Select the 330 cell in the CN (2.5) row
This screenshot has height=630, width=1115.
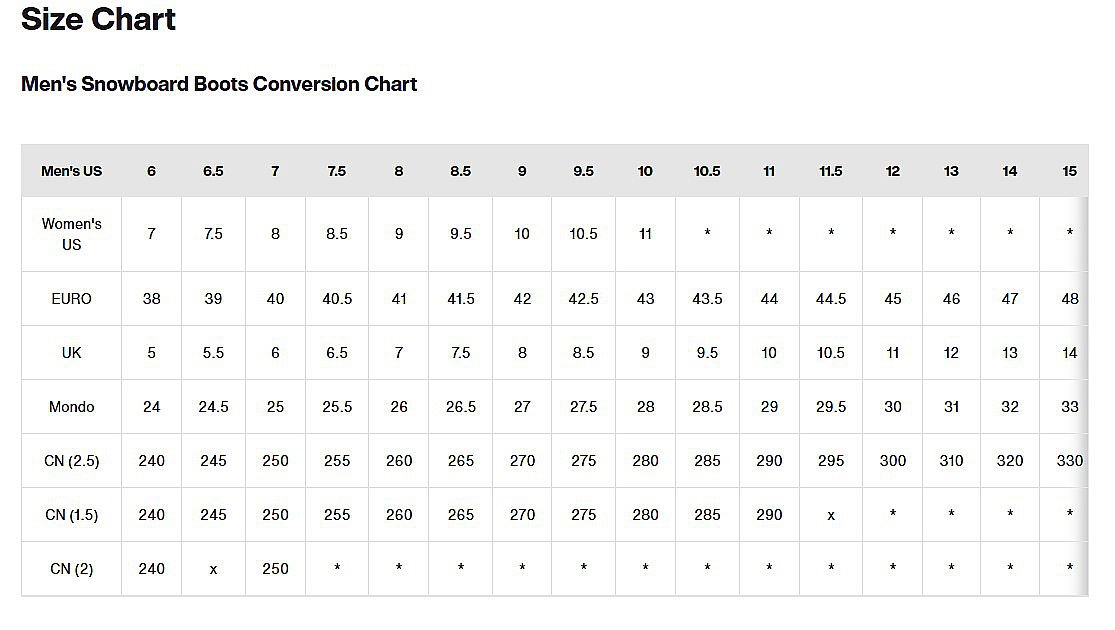1069,461
